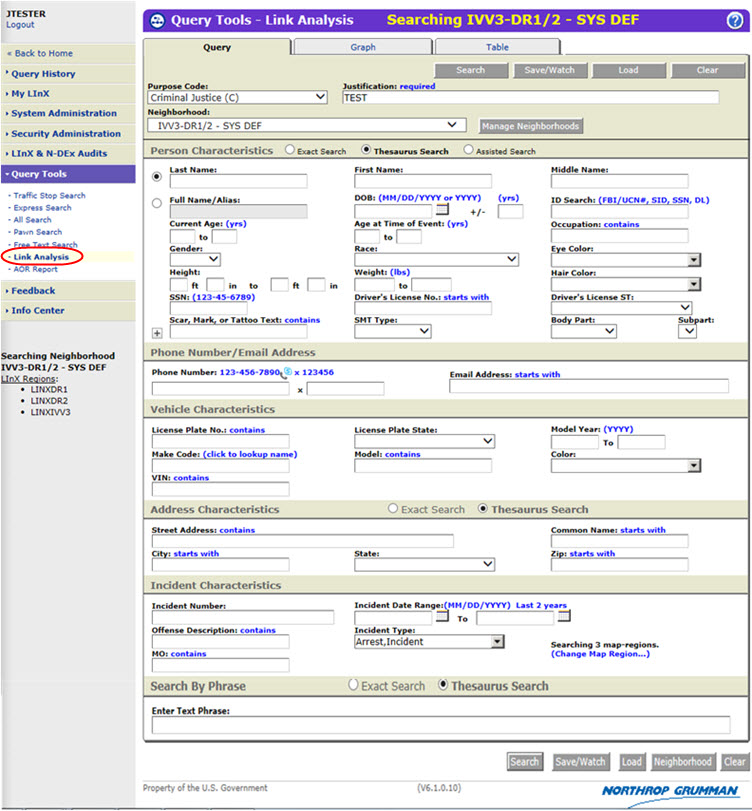Open Traffic Stop Search link
The width and height of the screenshot is (752, 811).
point(49,196)
